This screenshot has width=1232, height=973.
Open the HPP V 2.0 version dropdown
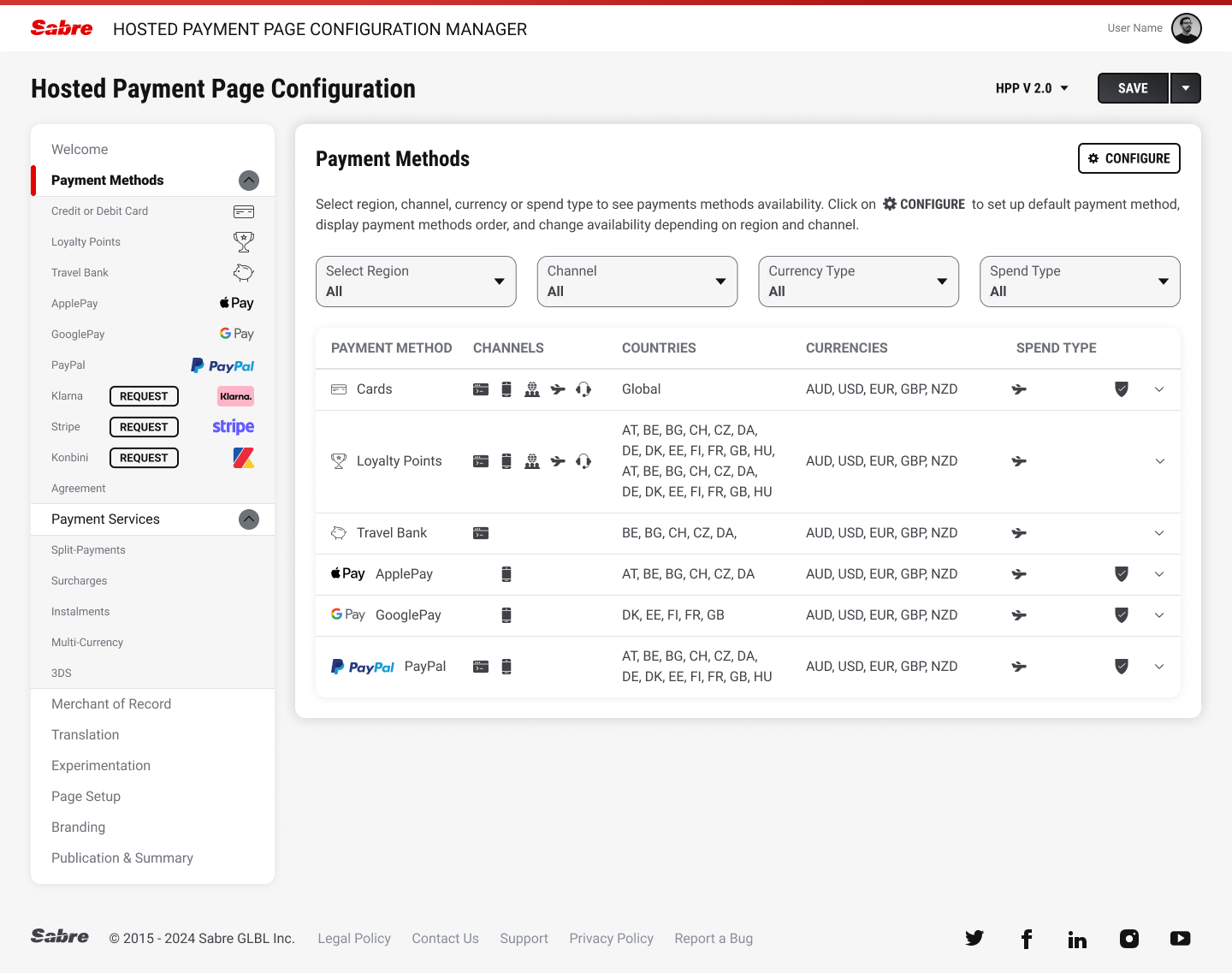point(1033,88)
